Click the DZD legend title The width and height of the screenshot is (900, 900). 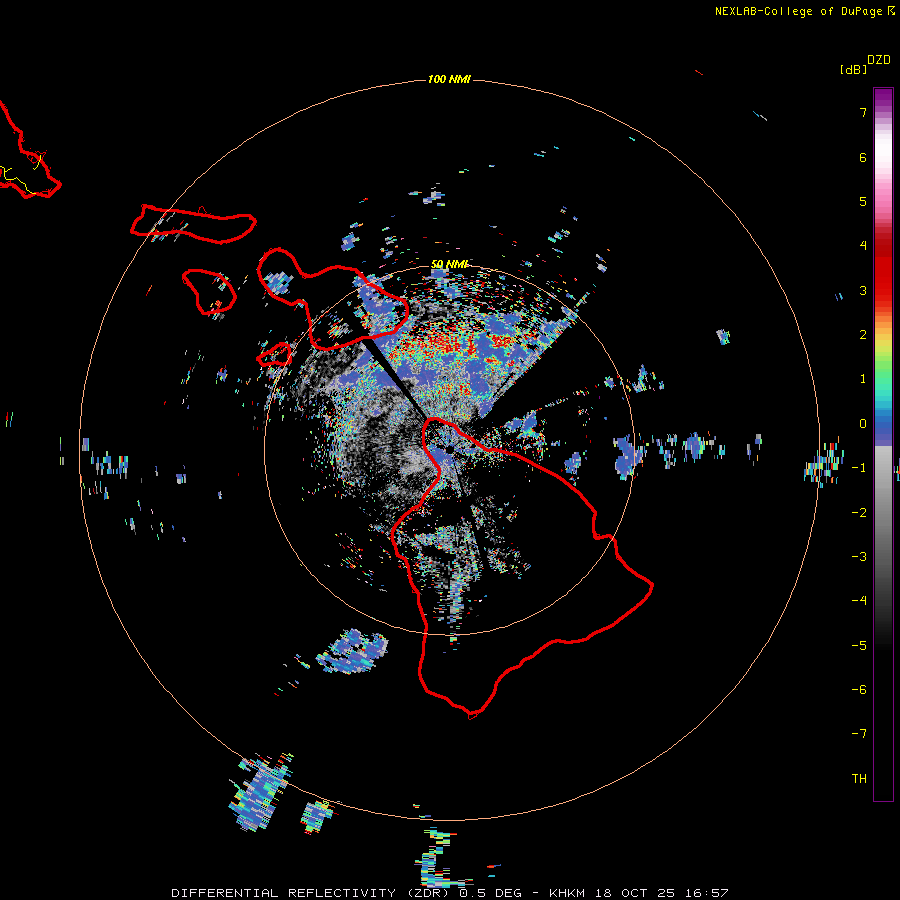pyautogui.click(x=879, y=60)
